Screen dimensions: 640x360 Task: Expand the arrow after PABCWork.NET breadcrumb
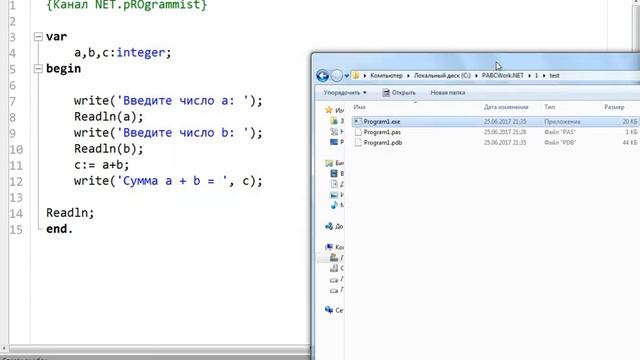pos(529,76)
